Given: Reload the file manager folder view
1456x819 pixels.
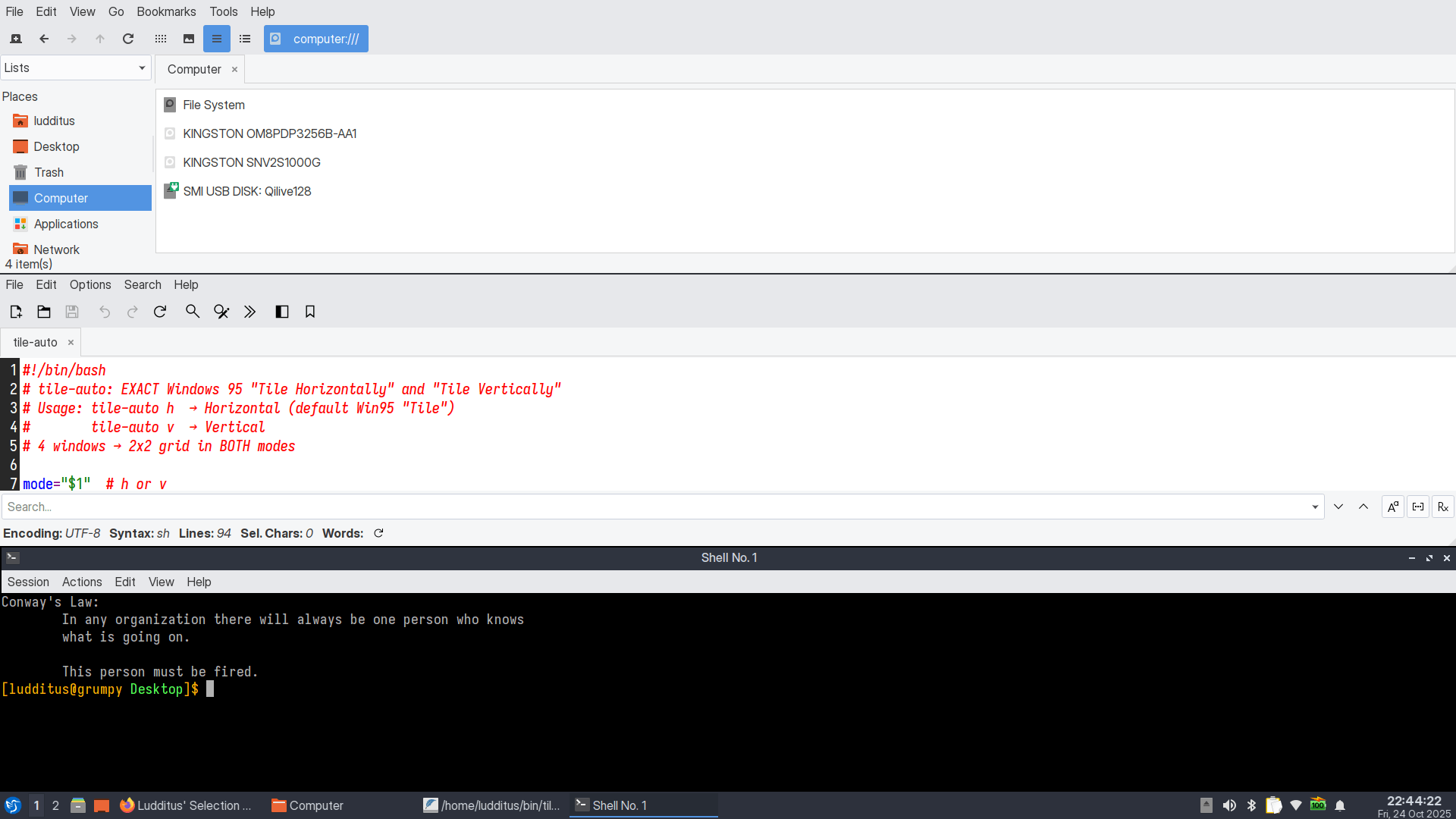Looking at the screenshot, I should (x=128, y=39).
